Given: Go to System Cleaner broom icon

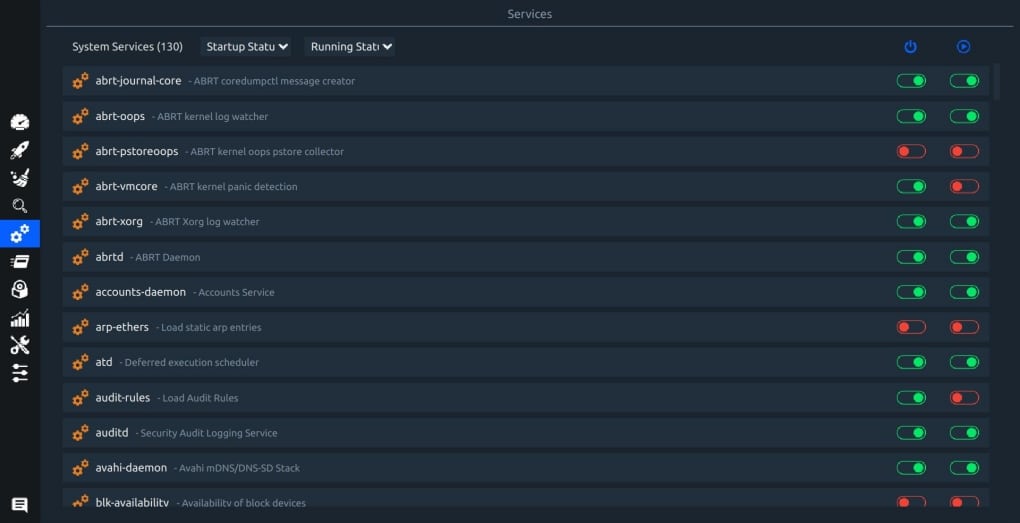Looking at the screenshot, I should click(20, 178).
